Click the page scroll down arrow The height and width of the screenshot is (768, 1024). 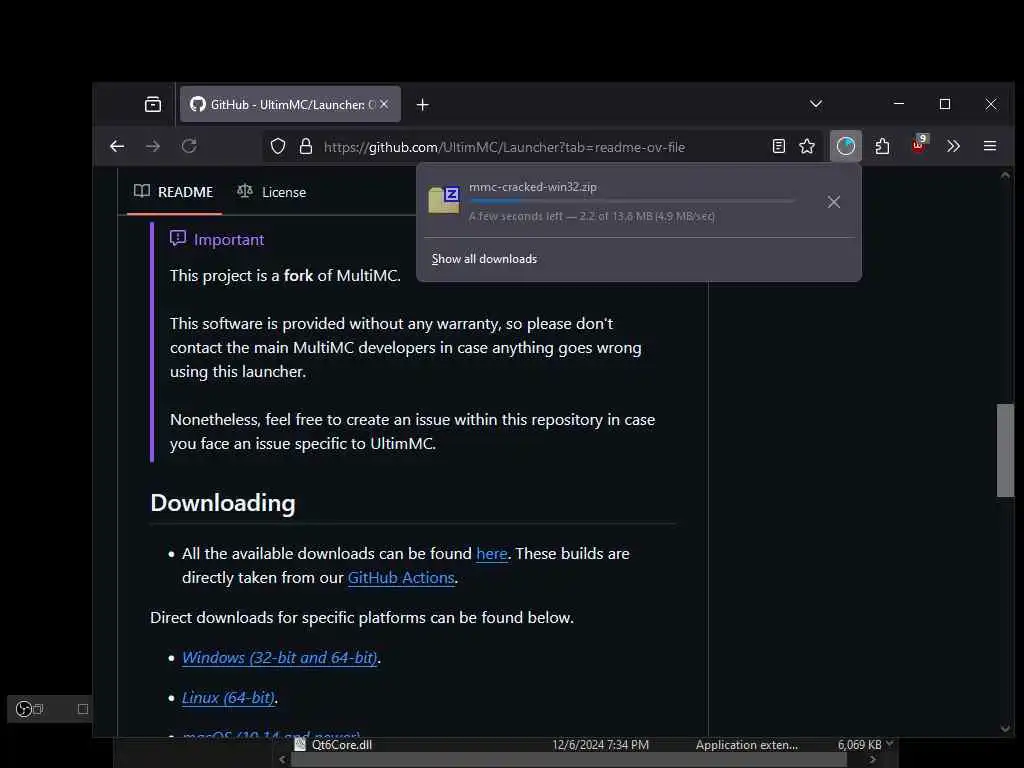click(x=1005, y=729)
